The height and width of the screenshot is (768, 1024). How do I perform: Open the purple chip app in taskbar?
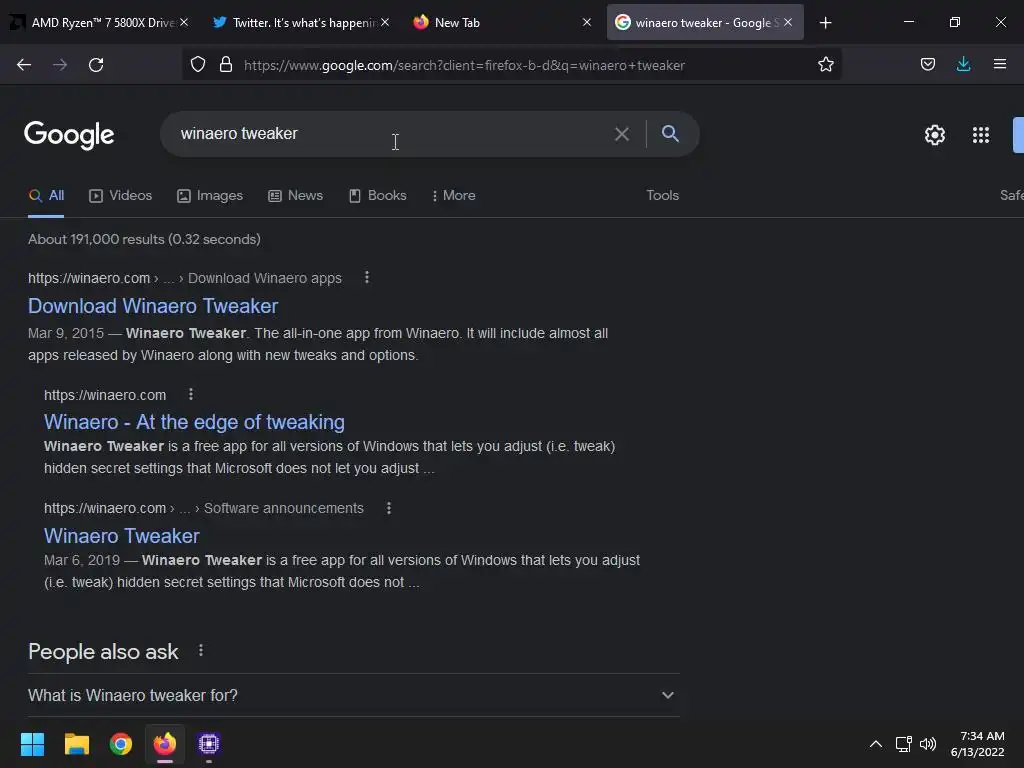(x=209, y=744)
